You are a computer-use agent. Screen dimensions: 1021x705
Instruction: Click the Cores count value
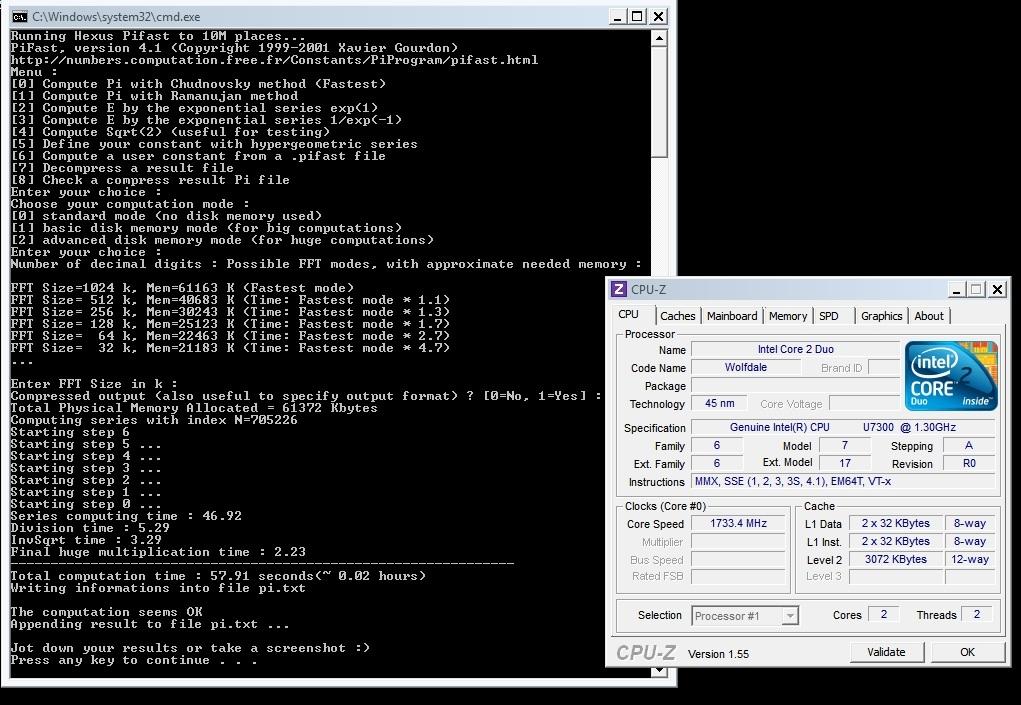point(884,615)
